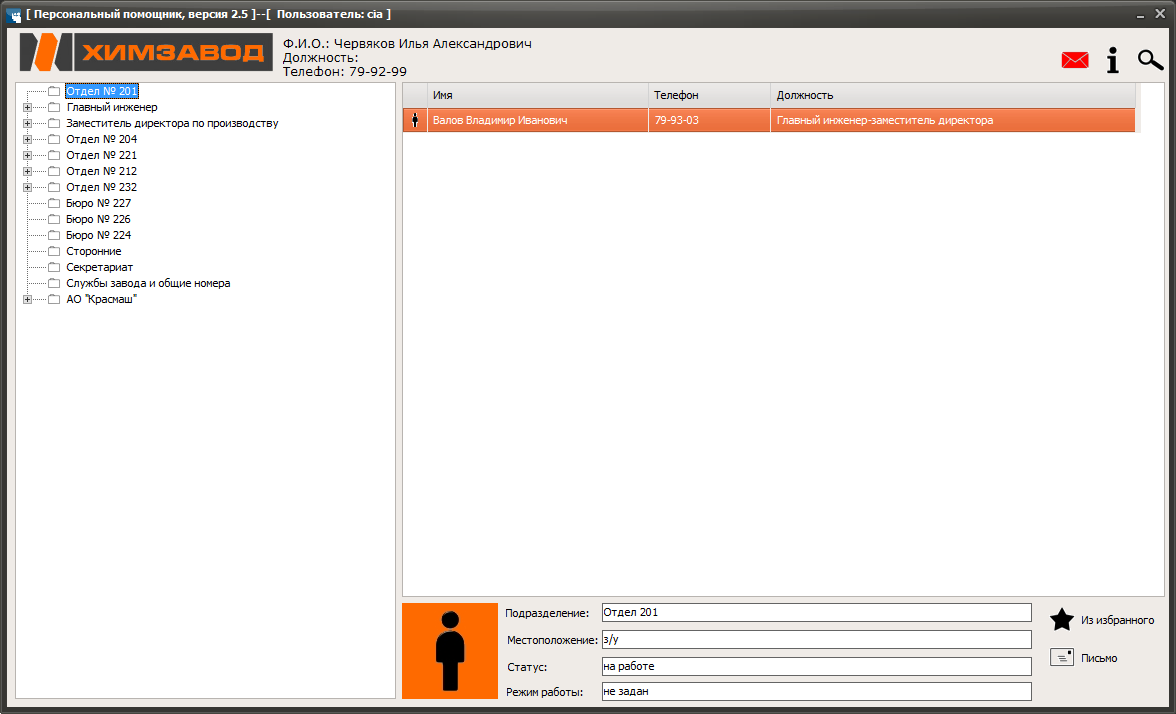Click the orange person avatar image
This screenshot has width=1176, height=714.
coord(450,651)
